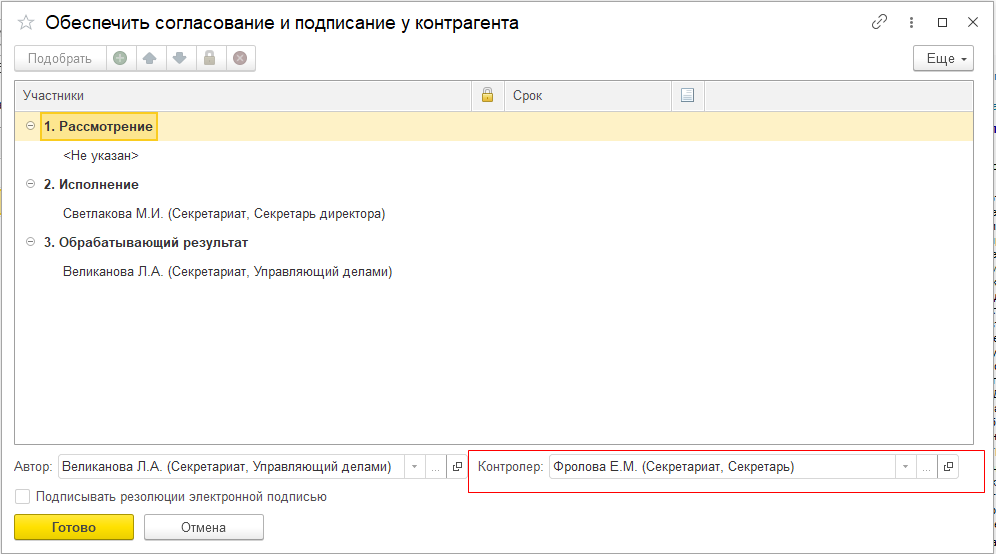Screen dimensions: 996x554
Task: Click the Отмена button
Action: [x=203, y=527]
